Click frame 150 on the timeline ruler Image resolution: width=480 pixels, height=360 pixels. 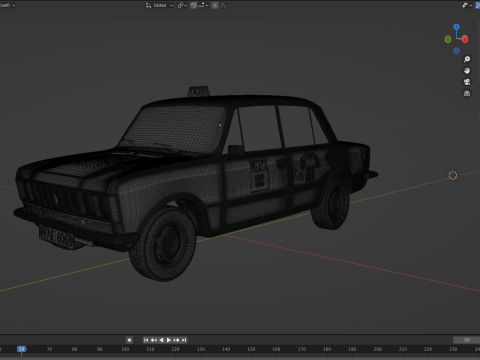click(x=251, y=349)
